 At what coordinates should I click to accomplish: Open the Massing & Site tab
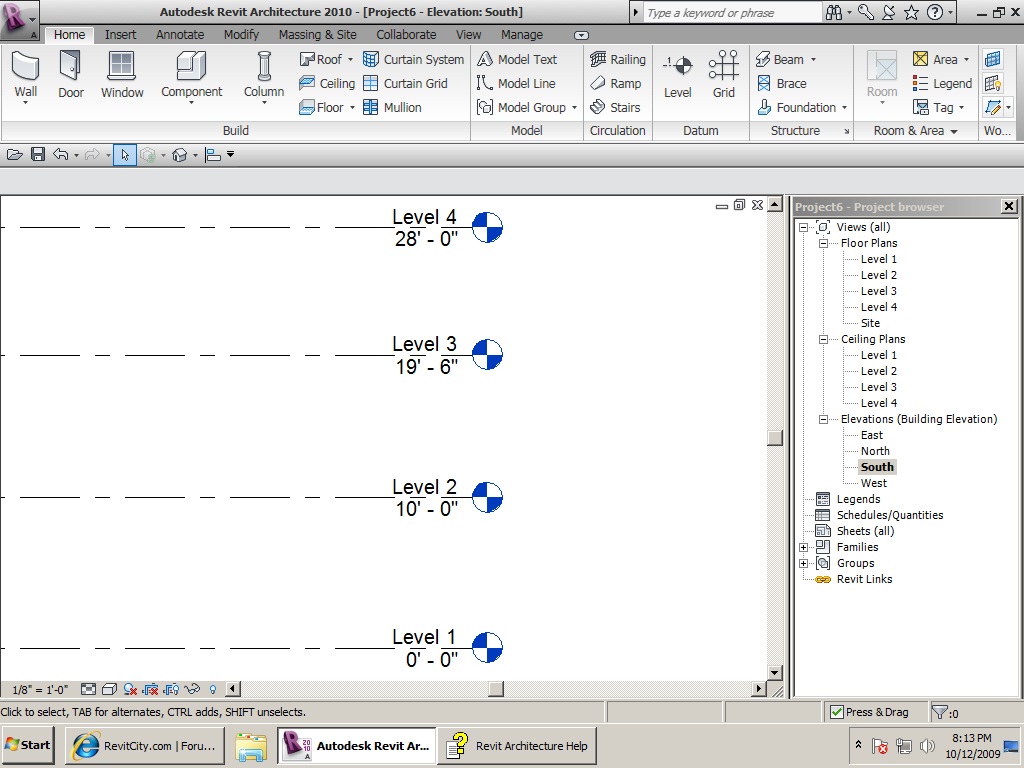[317, 35]
